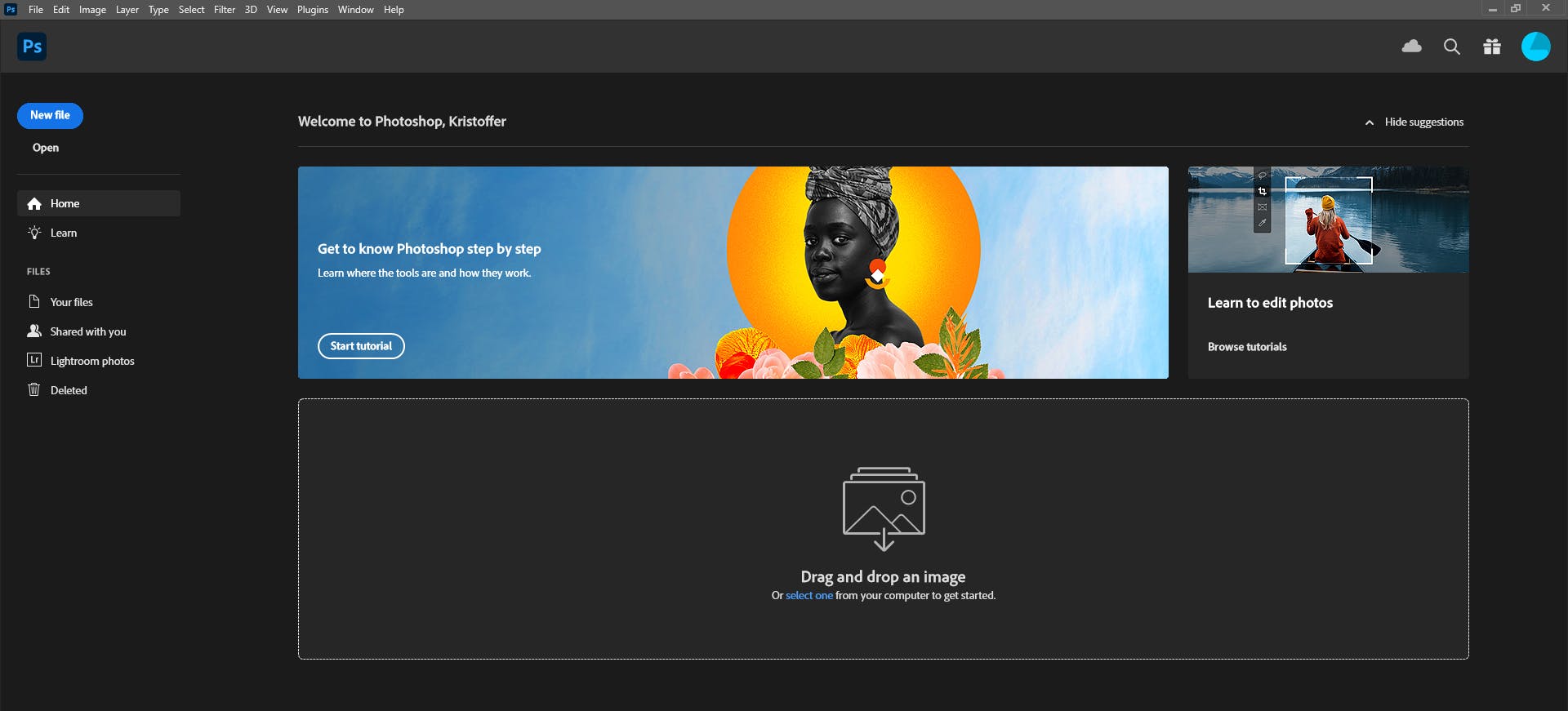Open the Plugins menu

click(x=313, y=10)
